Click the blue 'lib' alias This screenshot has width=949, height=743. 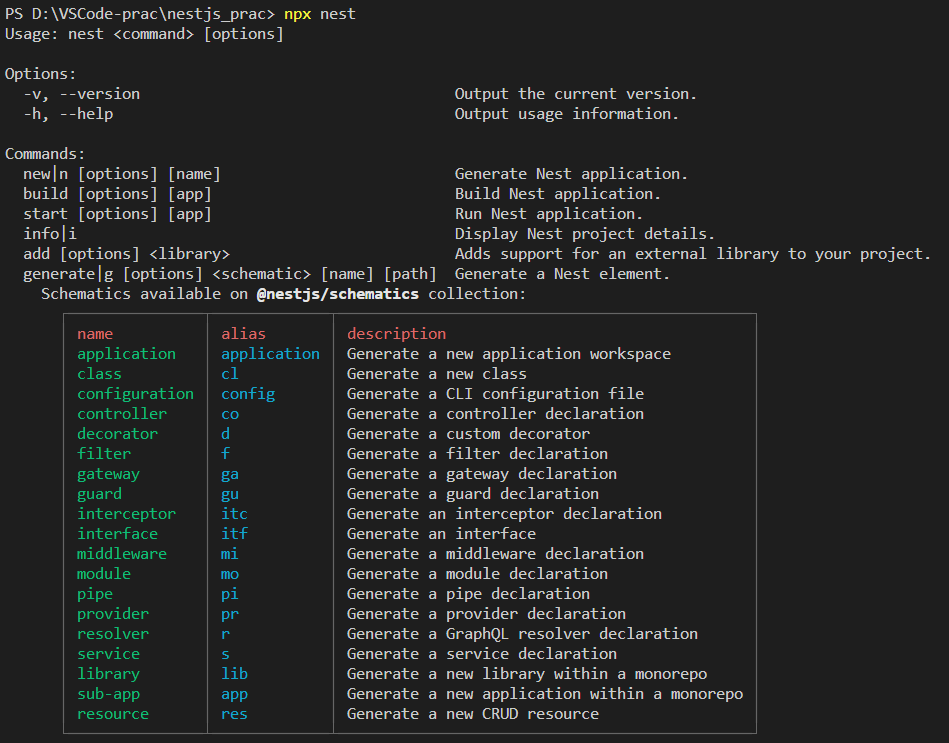(234, 673)
